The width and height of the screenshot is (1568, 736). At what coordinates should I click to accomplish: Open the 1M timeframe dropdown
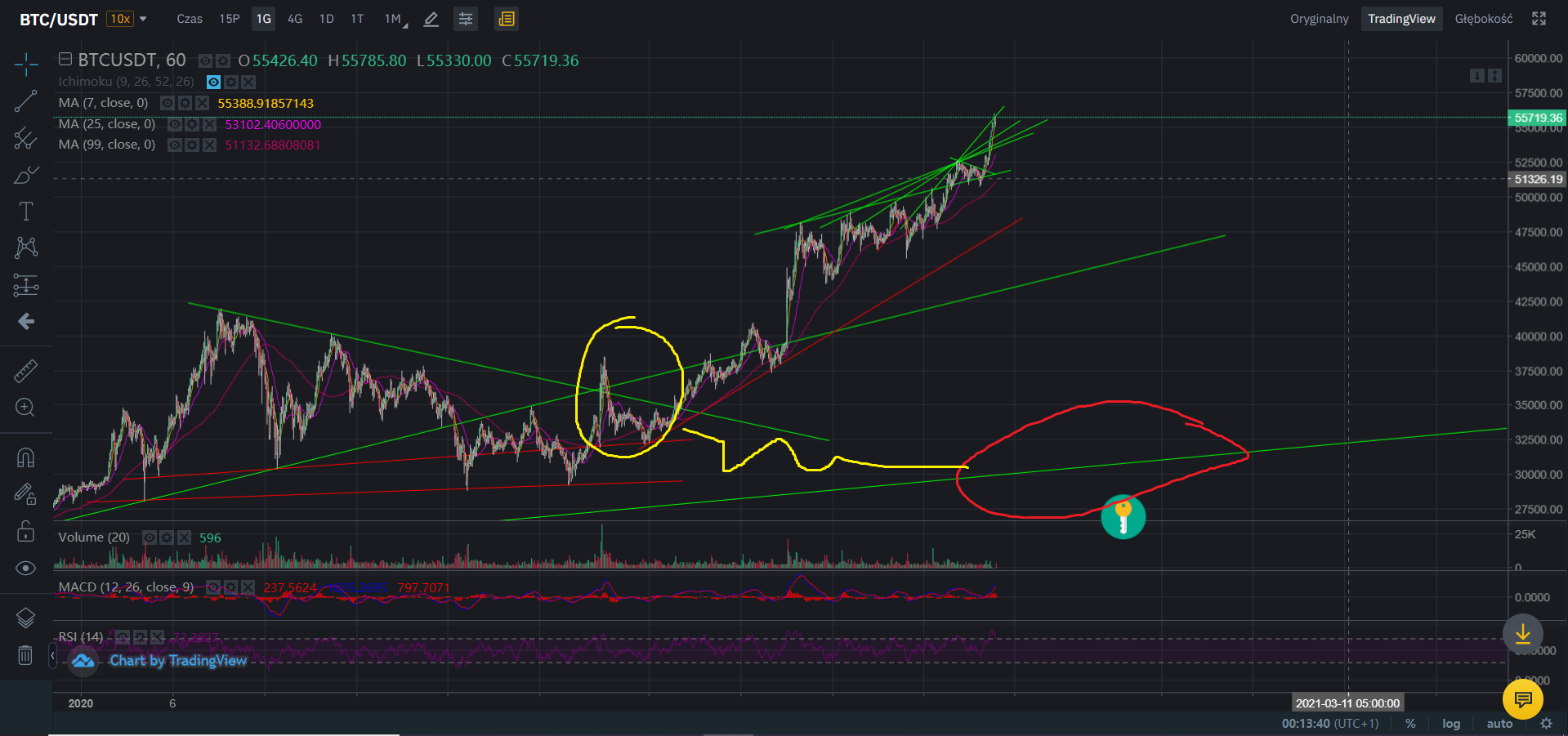point(395,19)
